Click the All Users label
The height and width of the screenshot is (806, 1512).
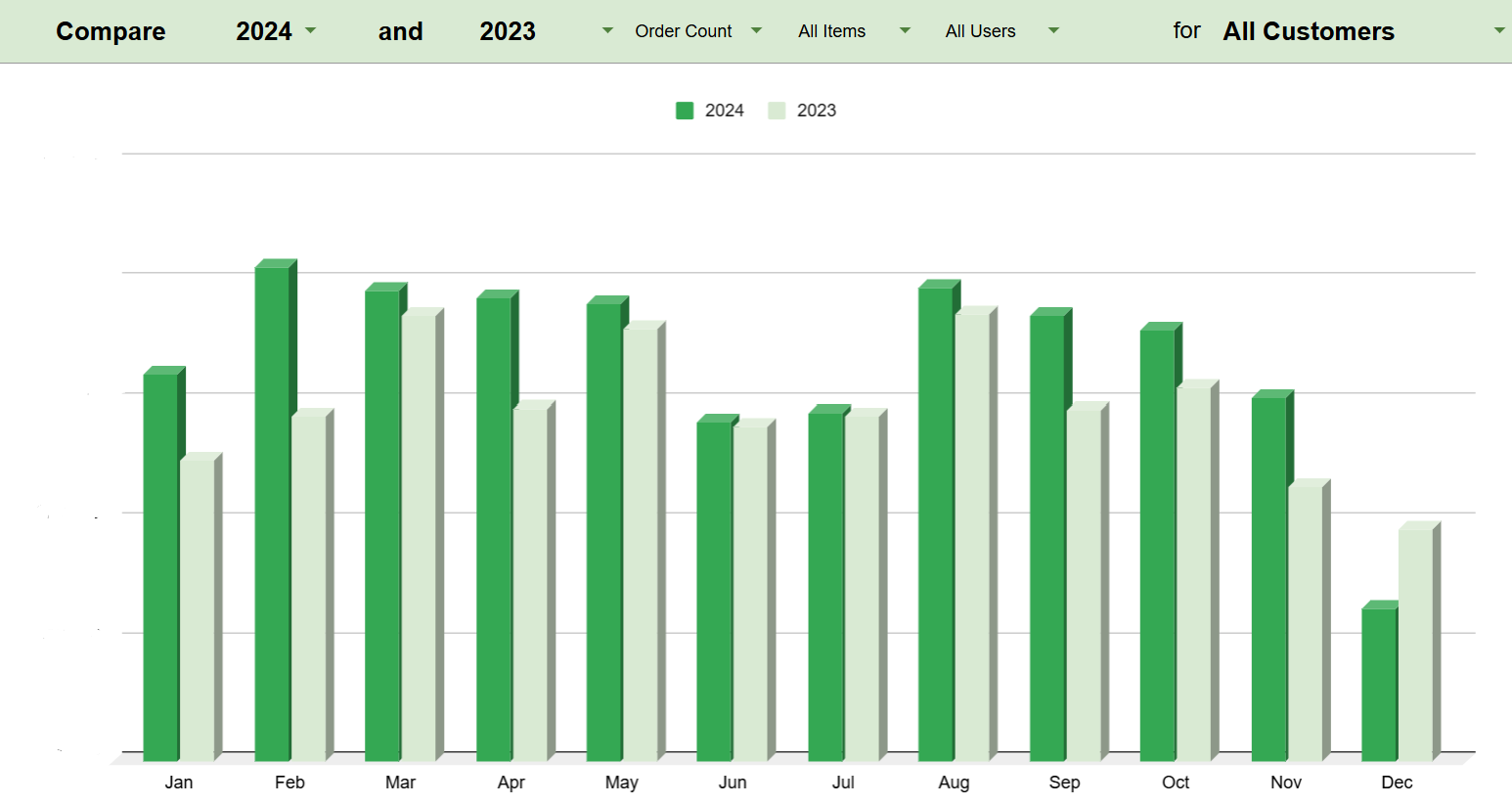pyautogui.click(x=980, y=31)
